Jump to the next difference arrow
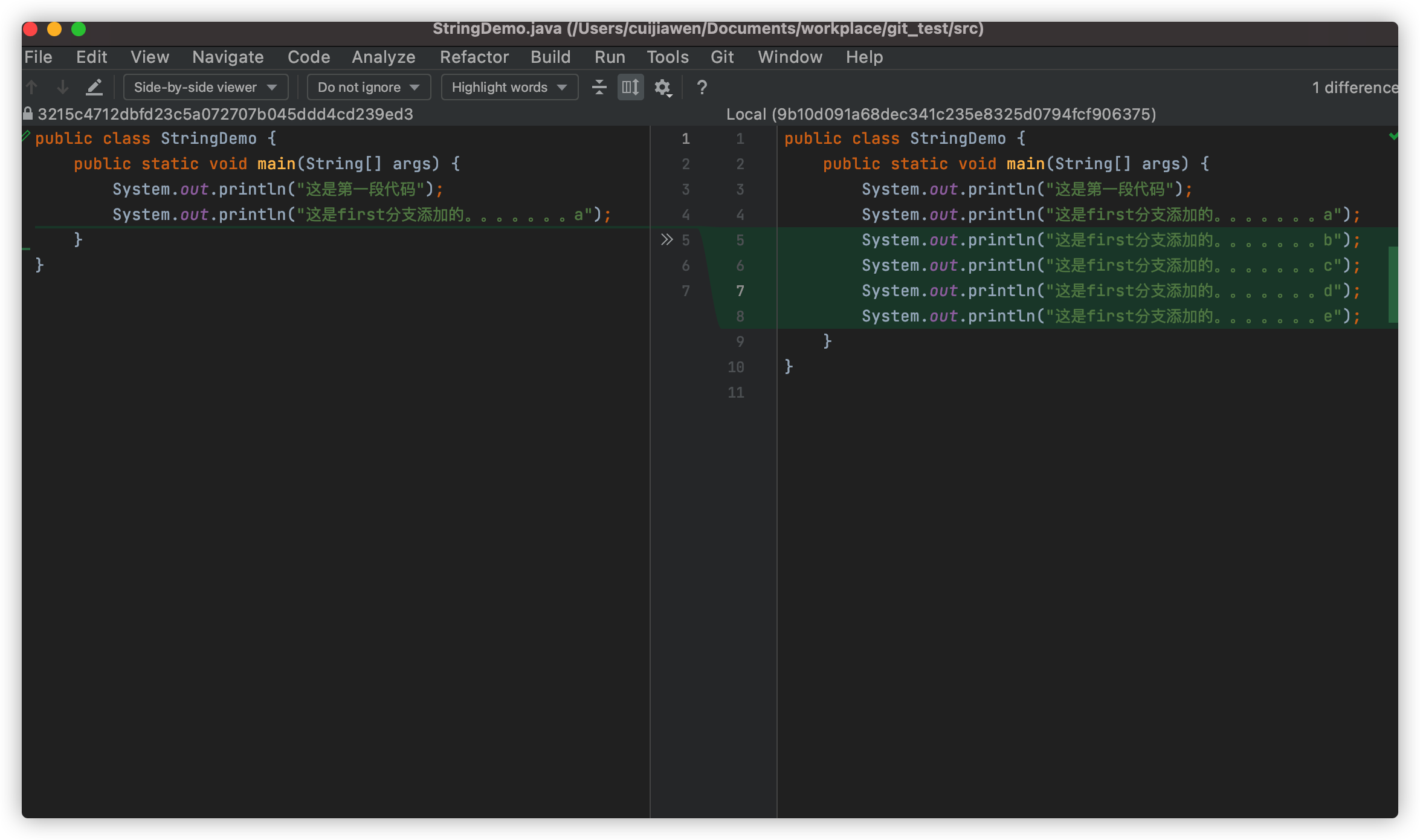1420x840 pixels. click(x=62, y=86)
